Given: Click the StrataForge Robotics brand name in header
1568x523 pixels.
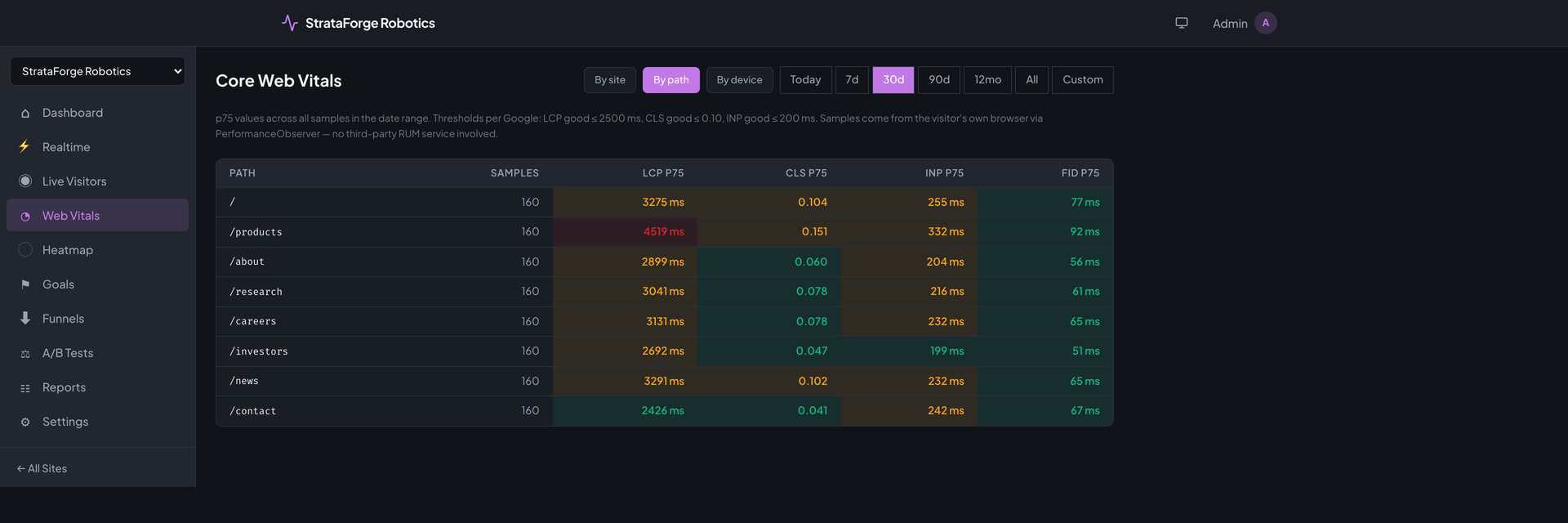Looking at the screenshot, I should 370,23.
